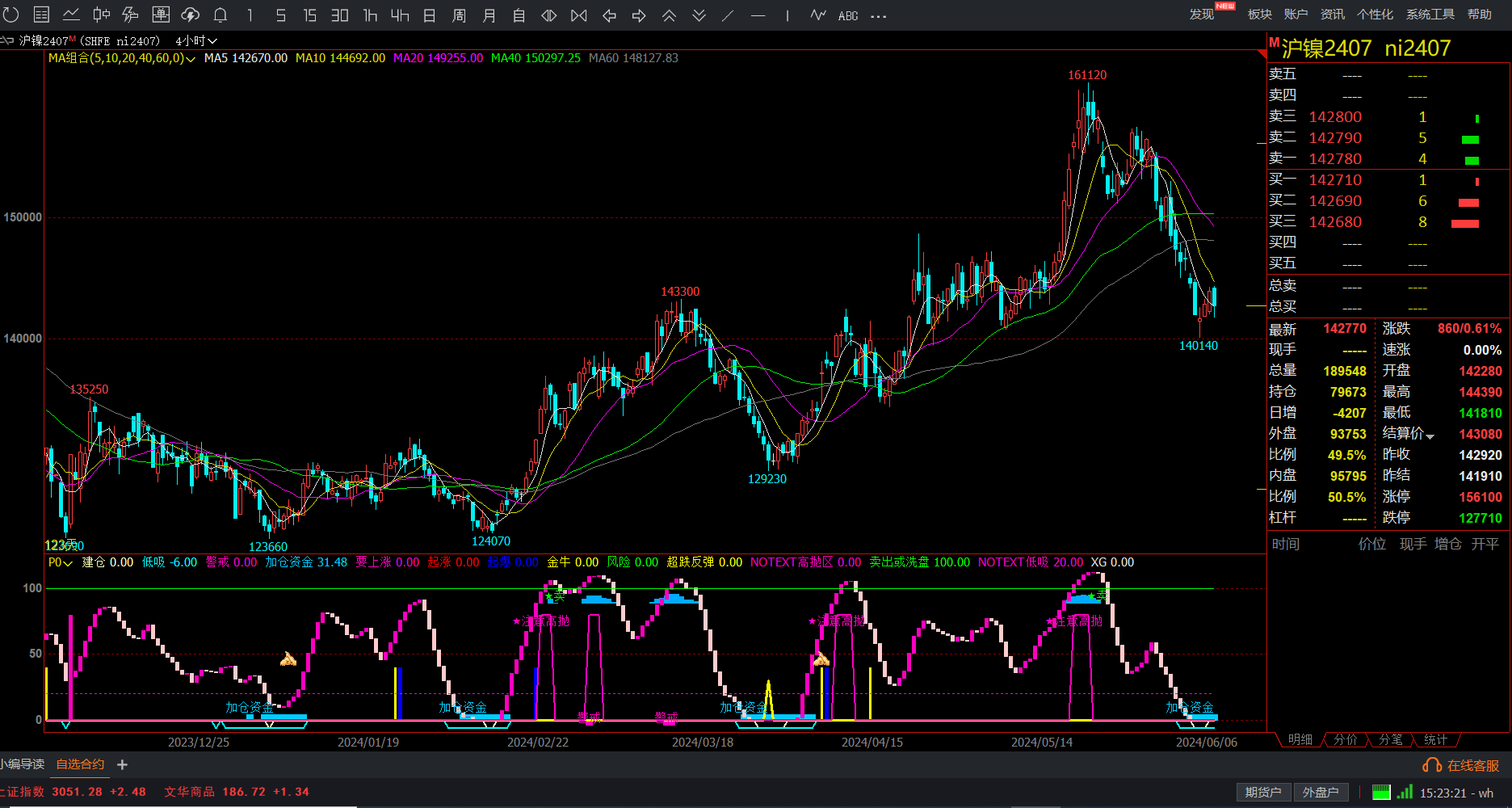
Task: Click the refresh icon in the toolbar
Action: click(10, 15)
